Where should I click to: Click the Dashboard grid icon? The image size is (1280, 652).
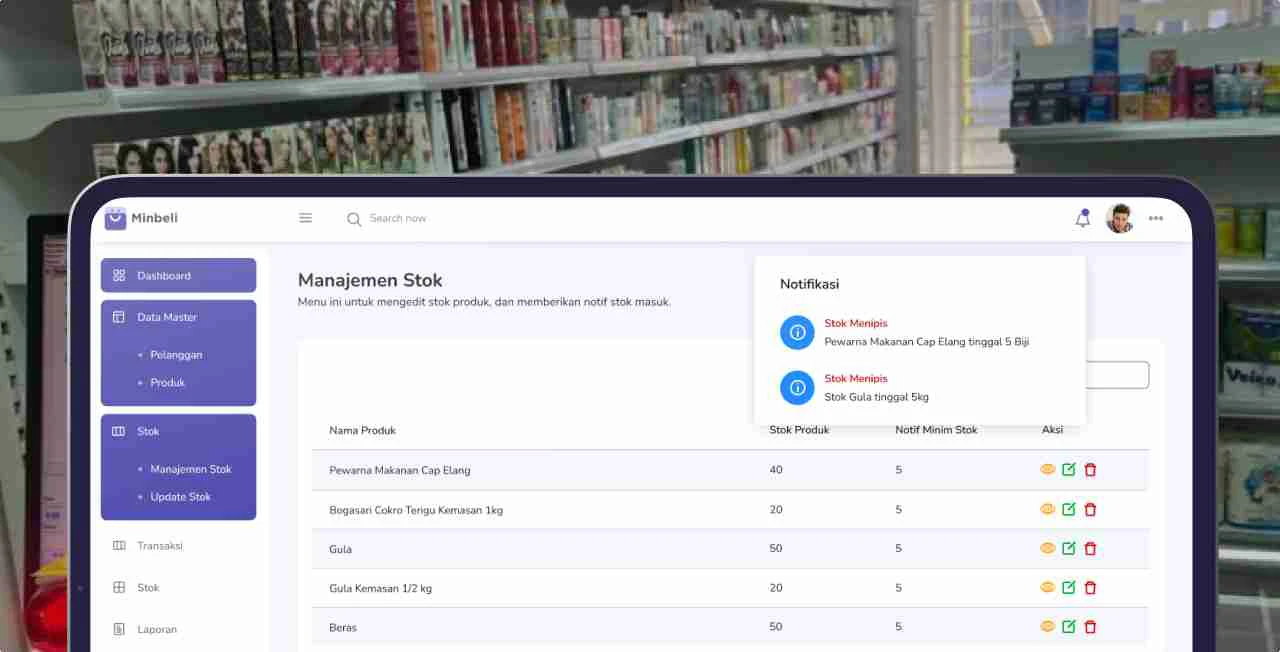tap(119, 275)
